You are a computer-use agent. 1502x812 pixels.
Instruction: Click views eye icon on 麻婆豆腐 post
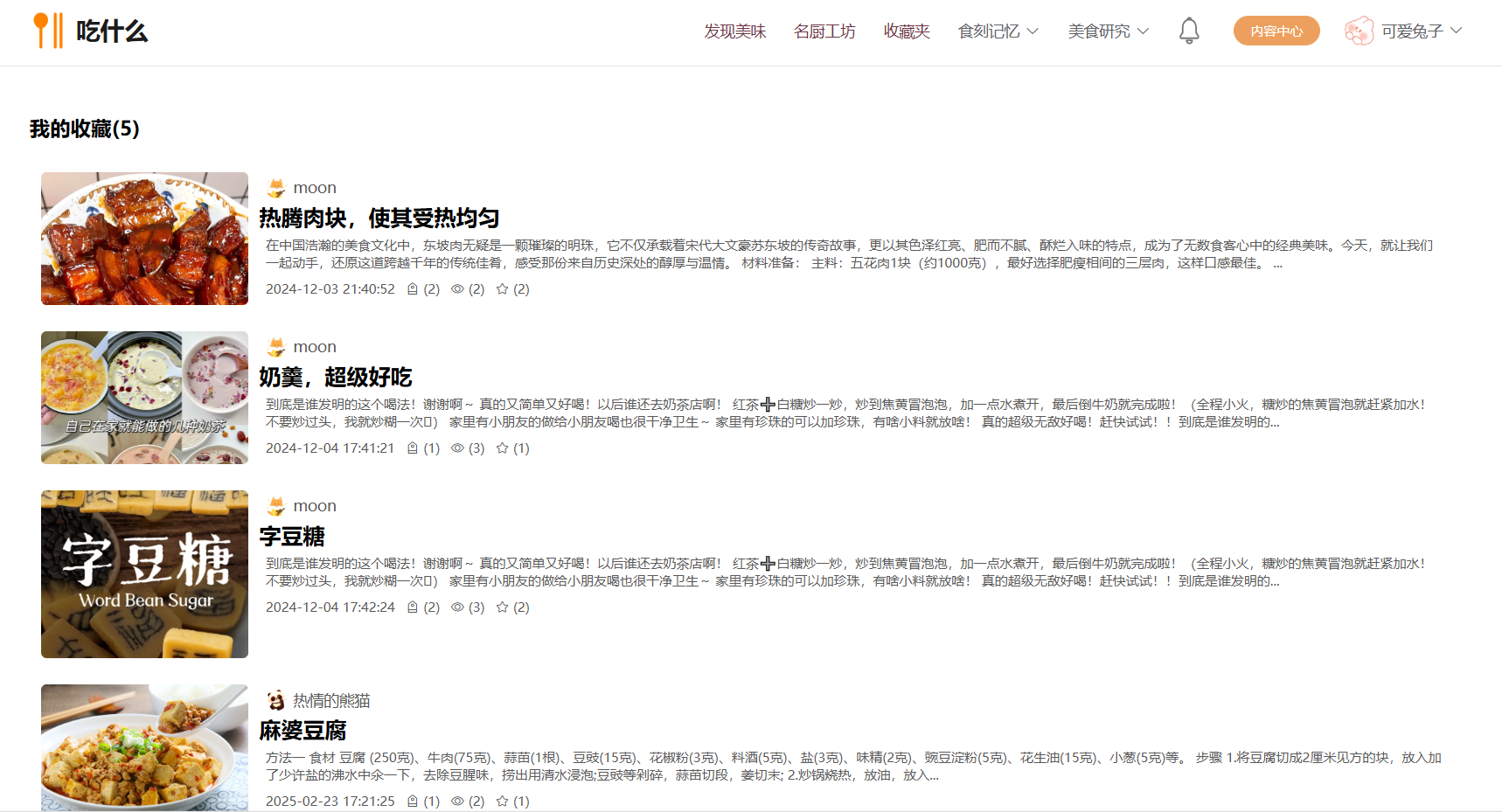click(457, 802)
